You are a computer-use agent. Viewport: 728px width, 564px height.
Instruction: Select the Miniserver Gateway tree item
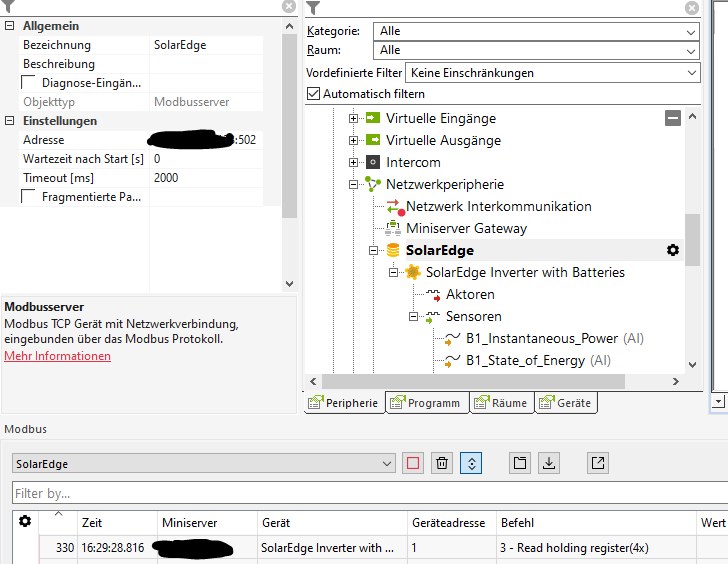click(x=466, y=228)
